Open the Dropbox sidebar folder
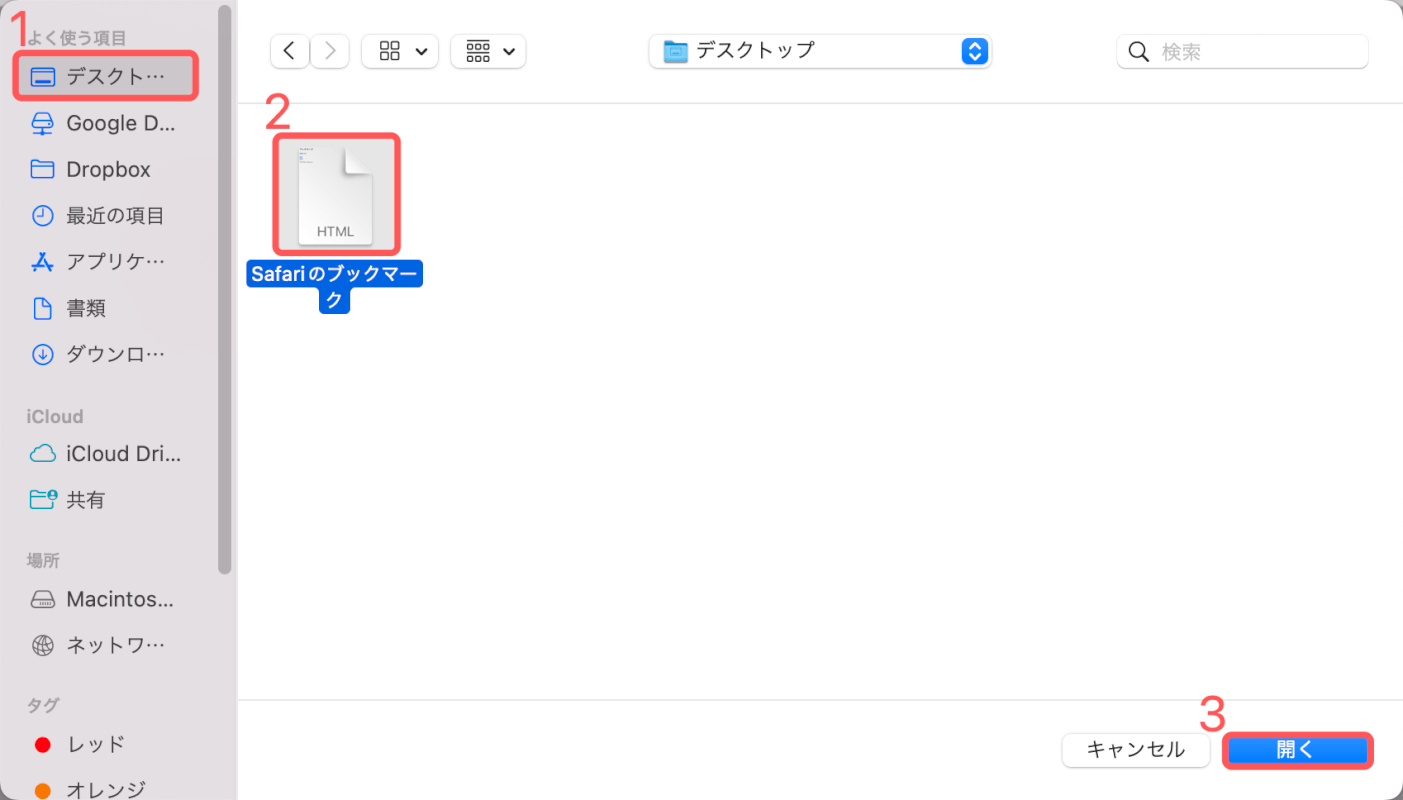Screen dimensions: 1403x800 [x=106, y=169]
